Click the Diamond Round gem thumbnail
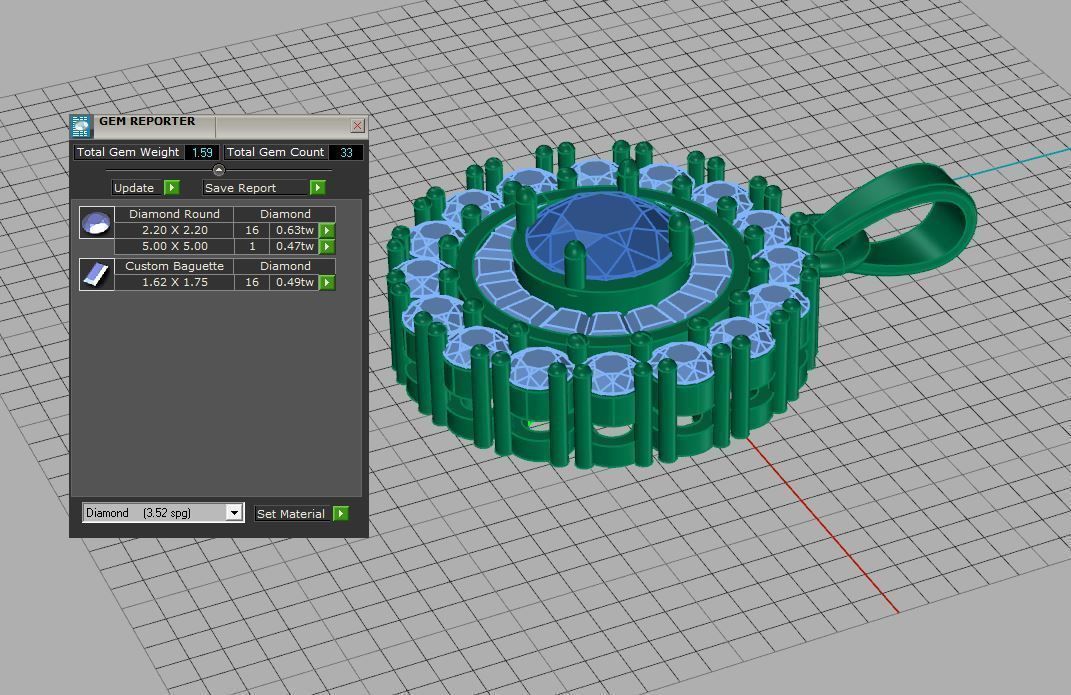 [96, 223]
